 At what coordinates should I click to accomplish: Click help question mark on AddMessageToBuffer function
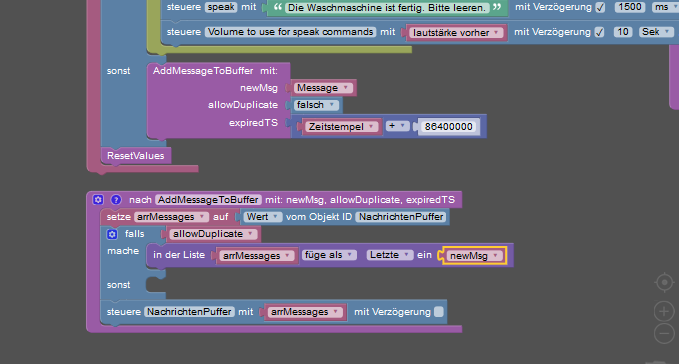pyautogui.click(x=116, y=200)
